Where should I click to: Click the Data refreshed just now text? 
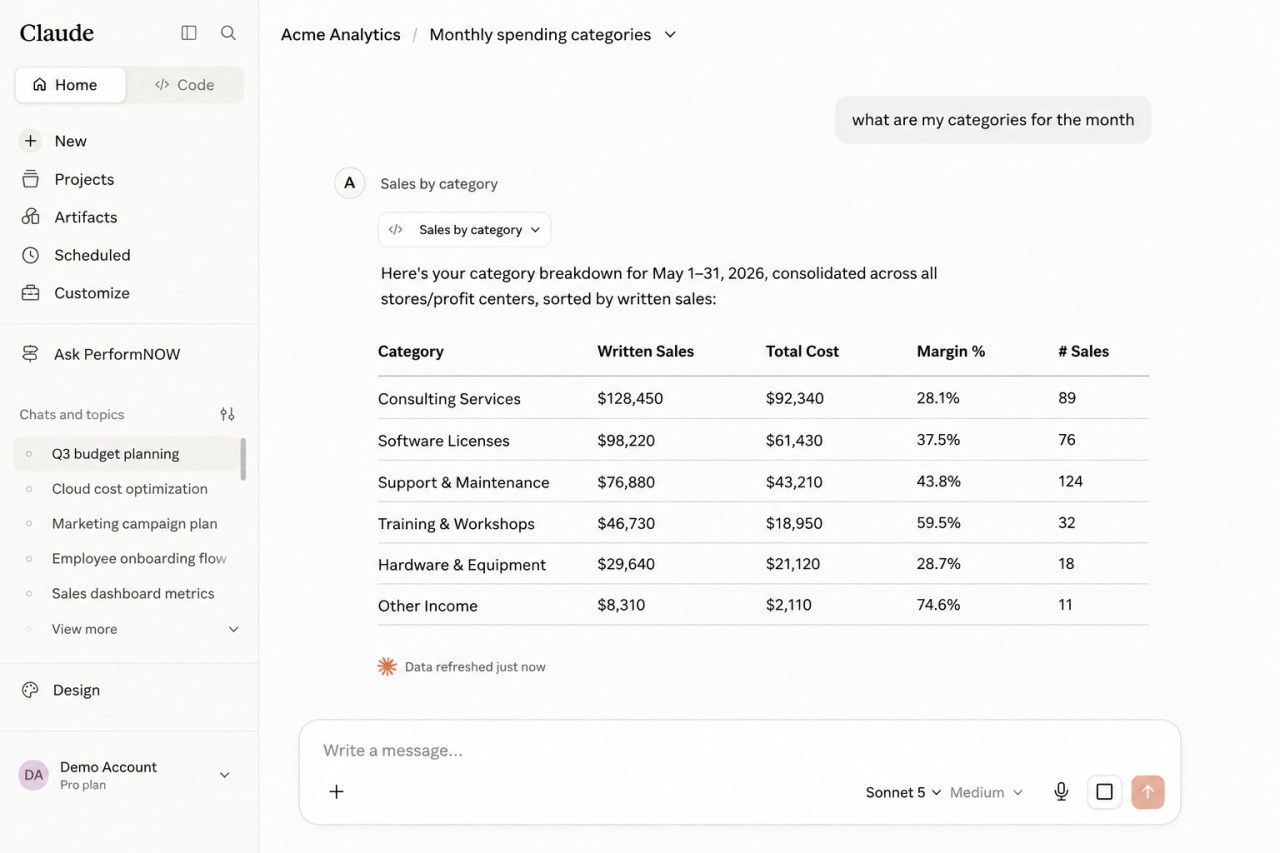pyautogui.click(x=475, y=667)
